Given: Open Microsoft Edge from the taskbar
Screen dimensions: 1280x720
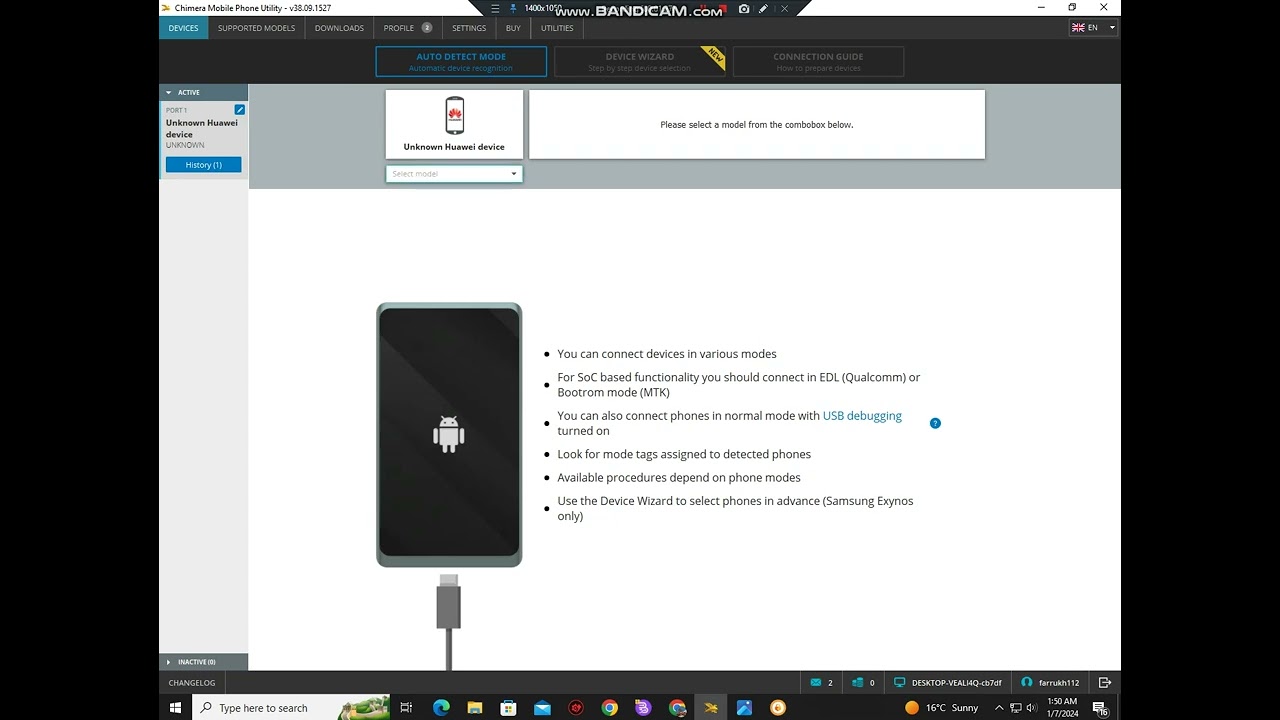Looking at the screenshot, I should tap(441, 707).
